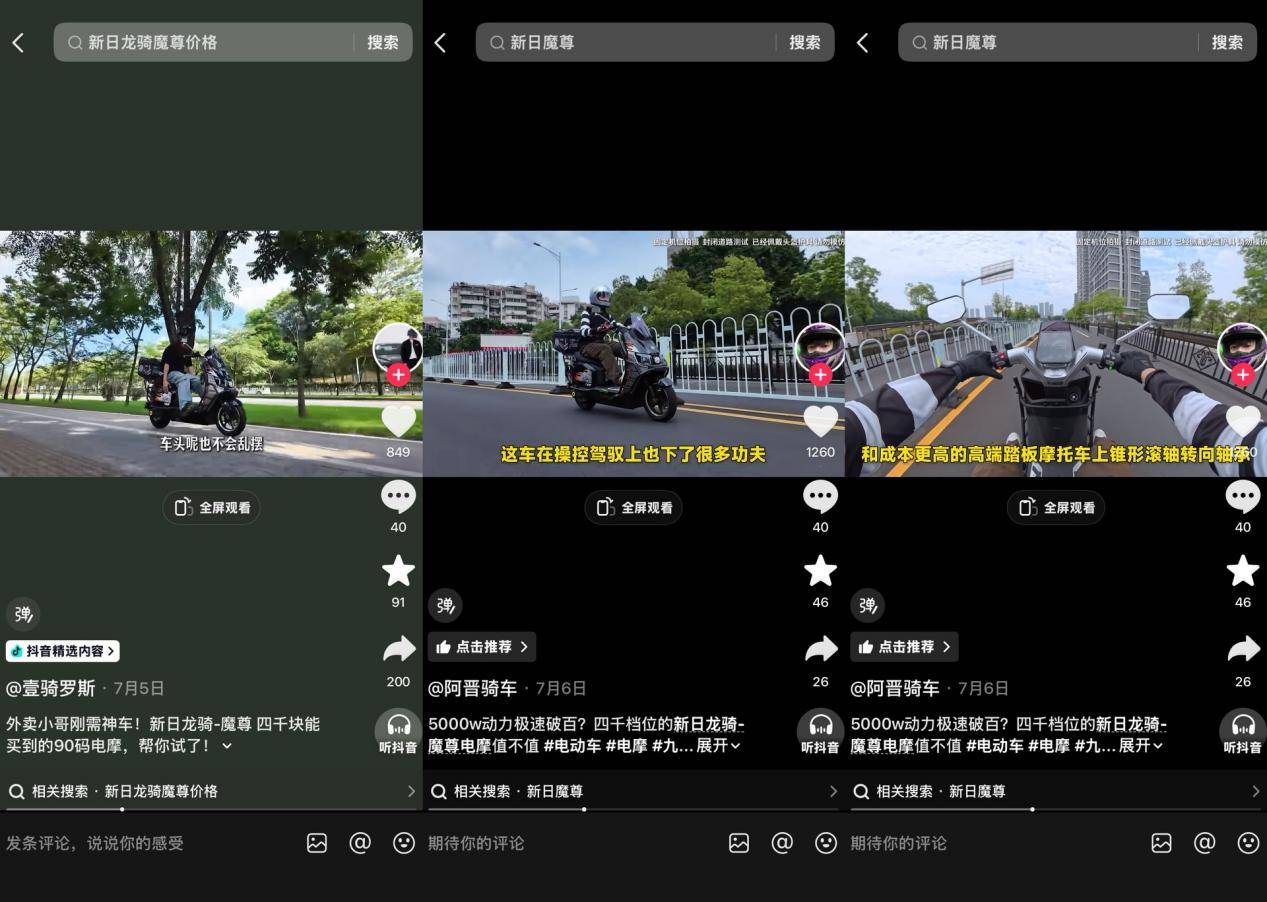The image size is (1267, 902).
Task: Open 听抖音 in the middle screenshot
Action: (820, 732)
